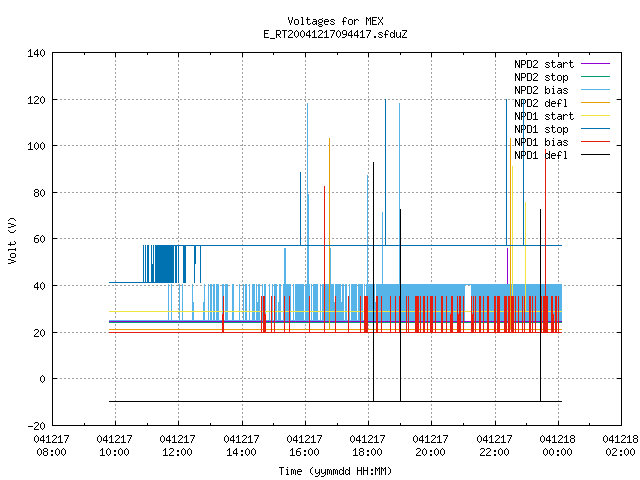Click the 041217 10:00 time tick label

point(115,446)
